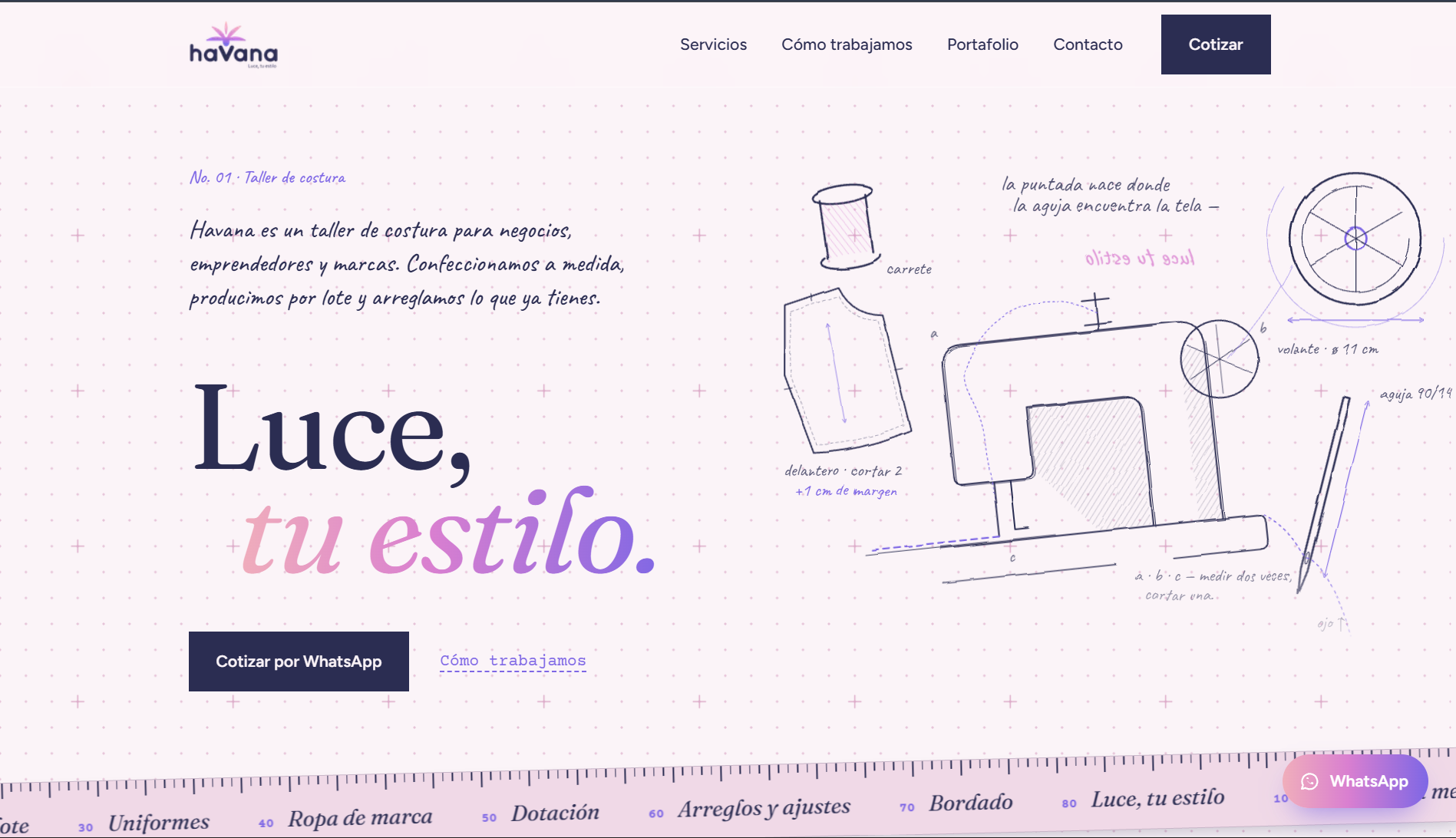Click the 'Havana es un taller' paragraph
Viewport: 1456px width, 838px height.
[408, 263]
